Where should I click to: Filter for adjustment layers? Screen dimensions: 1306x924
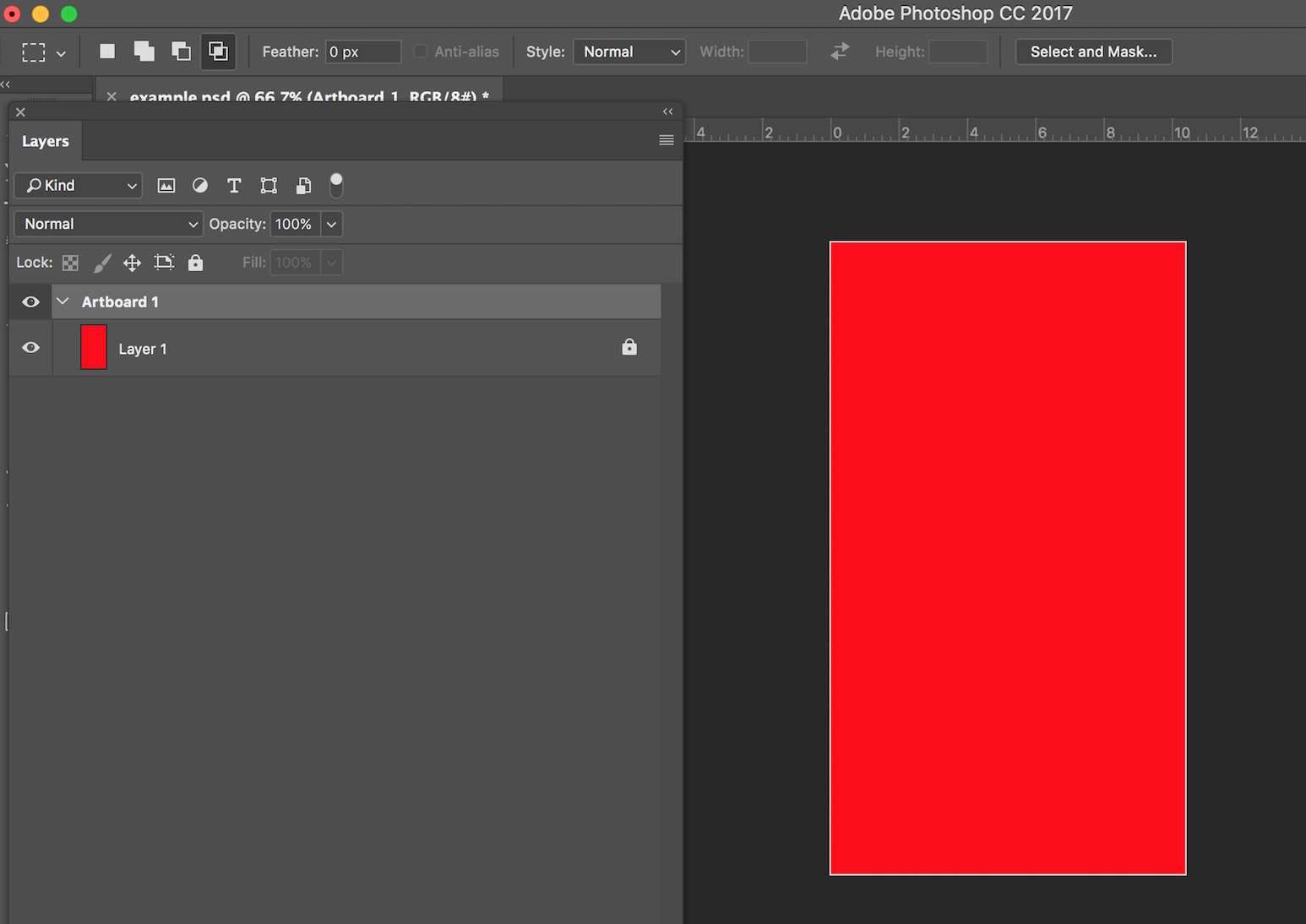[x=200, y=185]
